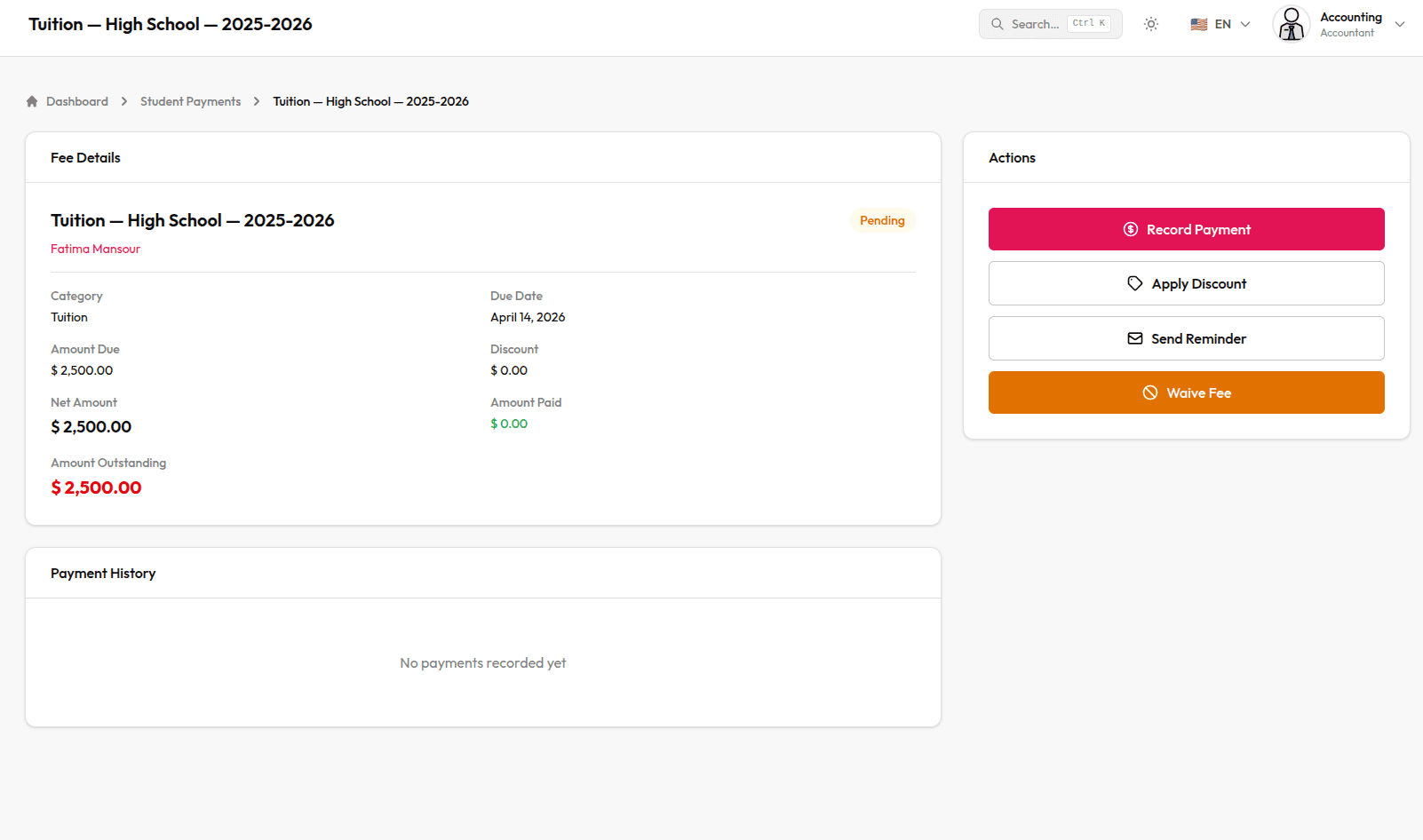Open the EN language dropdown
The width and height of the screenshot is (1423, 840).
tap(1220, 24)
